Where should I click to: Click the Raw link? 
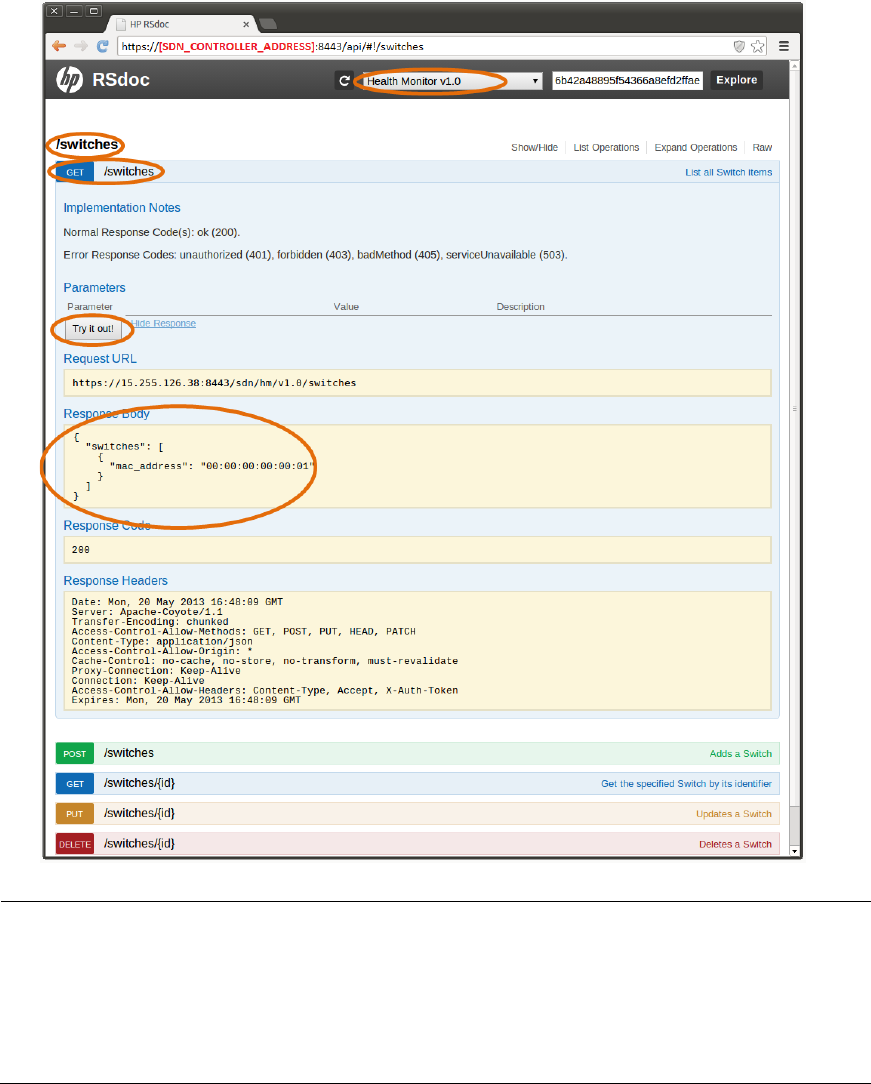pos(762,148)
